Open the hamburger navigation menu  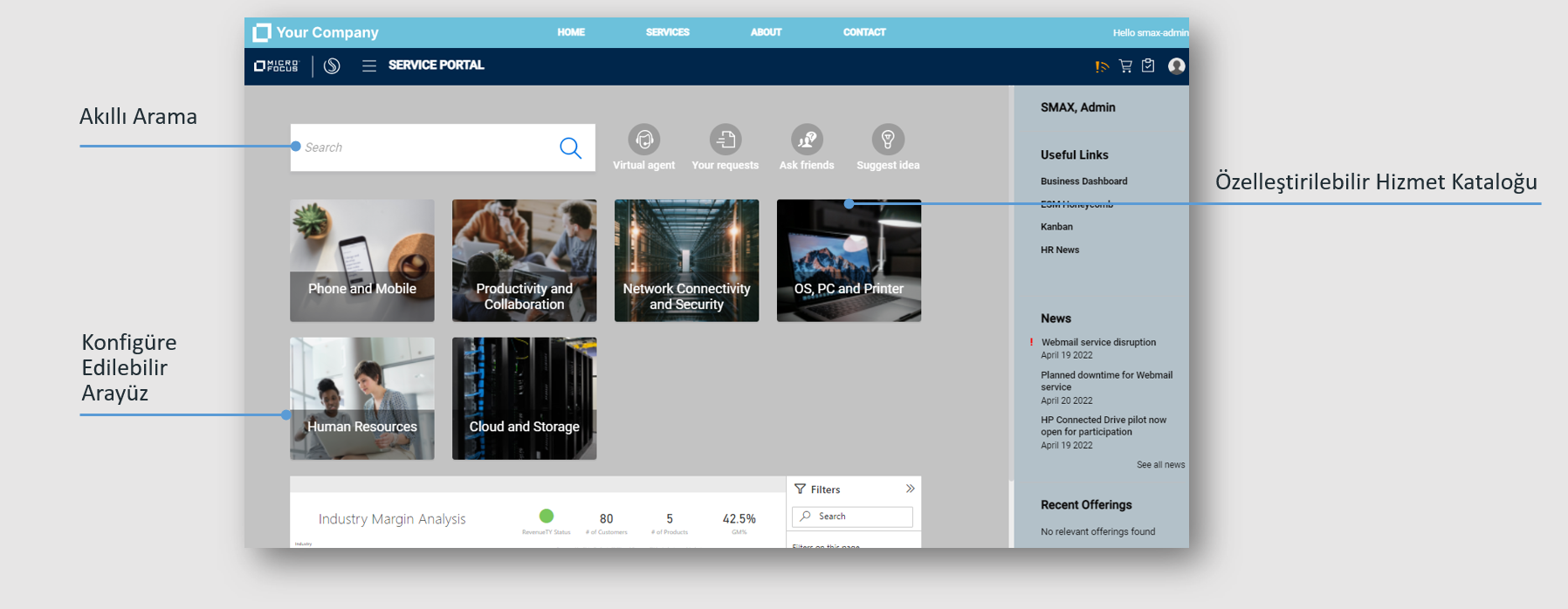click(369, 66)
